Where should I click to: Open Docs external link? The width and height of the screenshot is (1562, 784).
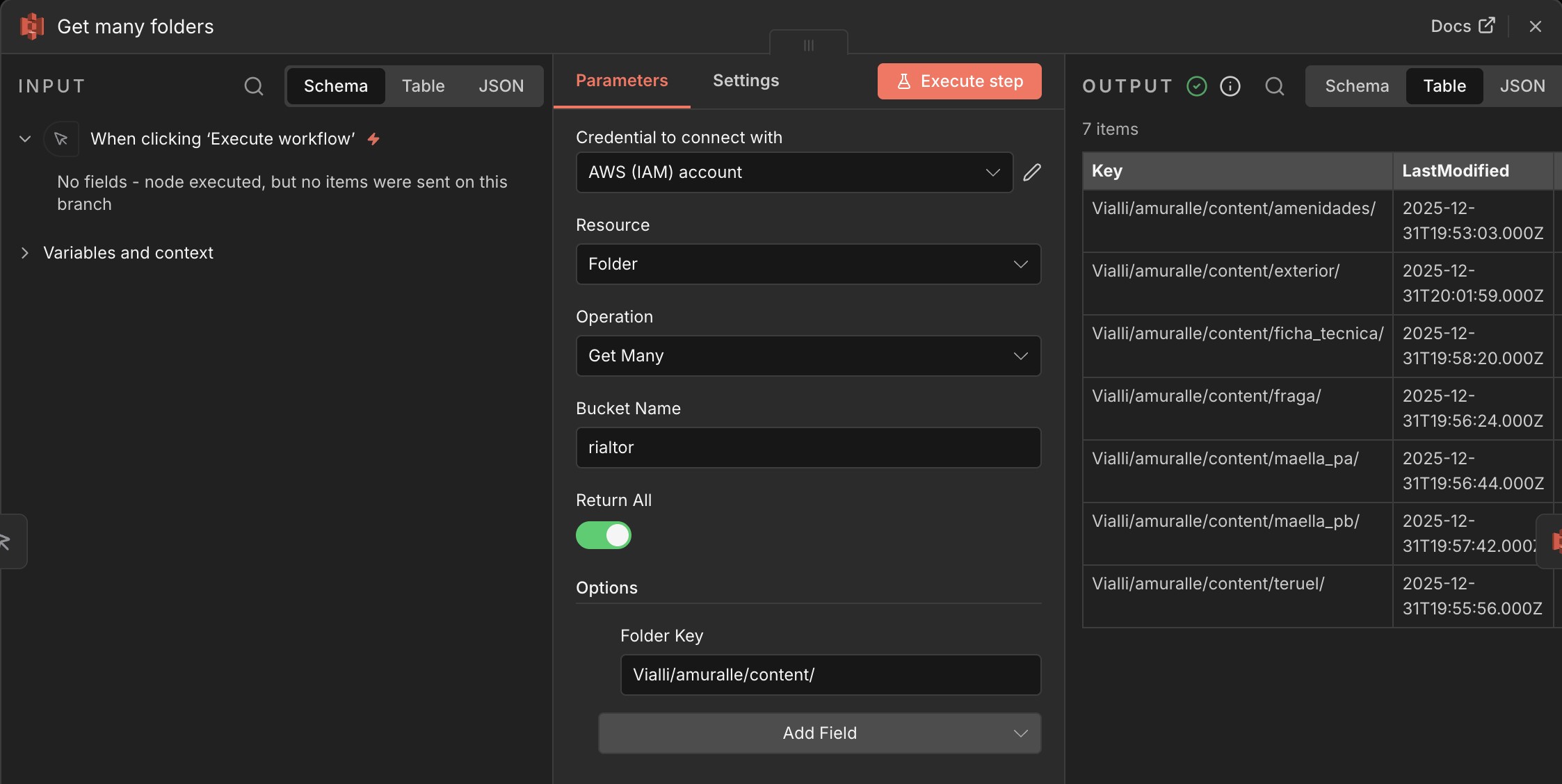click(1462, 26)
